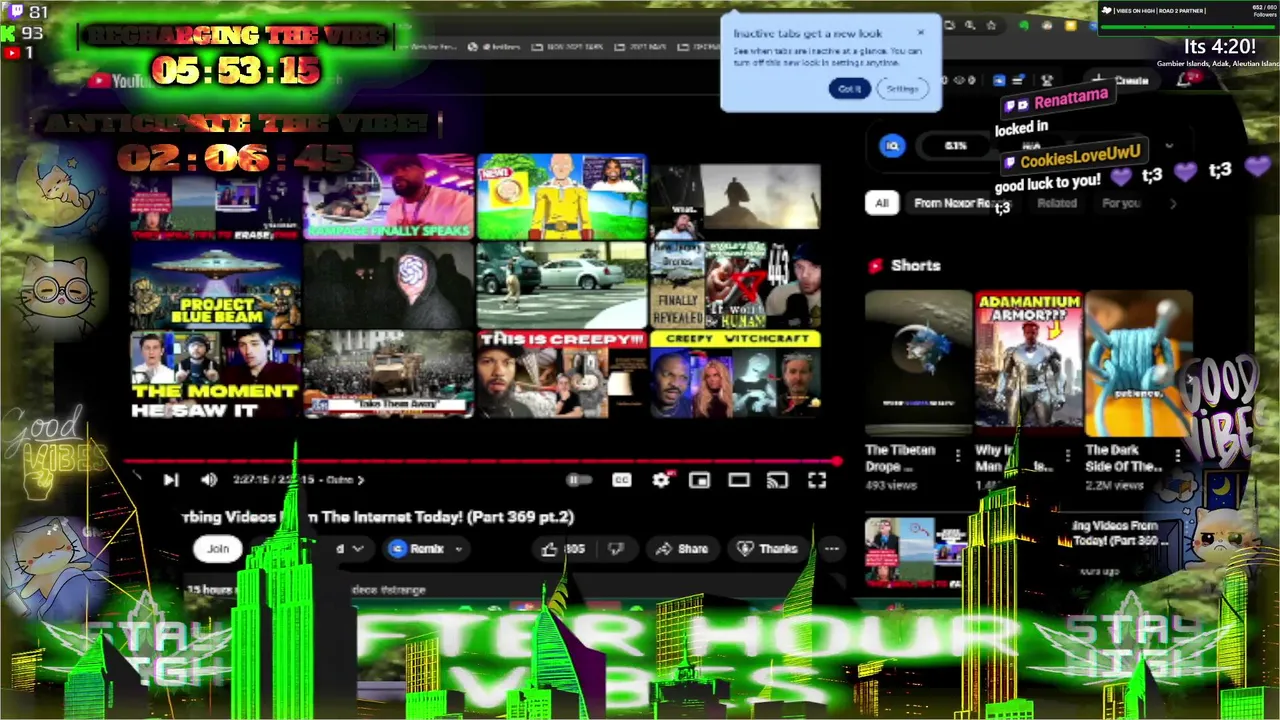Image resolution: width=1280 pixels, height=720 pixels.
Task: Open Settings from the inactive tabs popup
Action: point(902,89)
